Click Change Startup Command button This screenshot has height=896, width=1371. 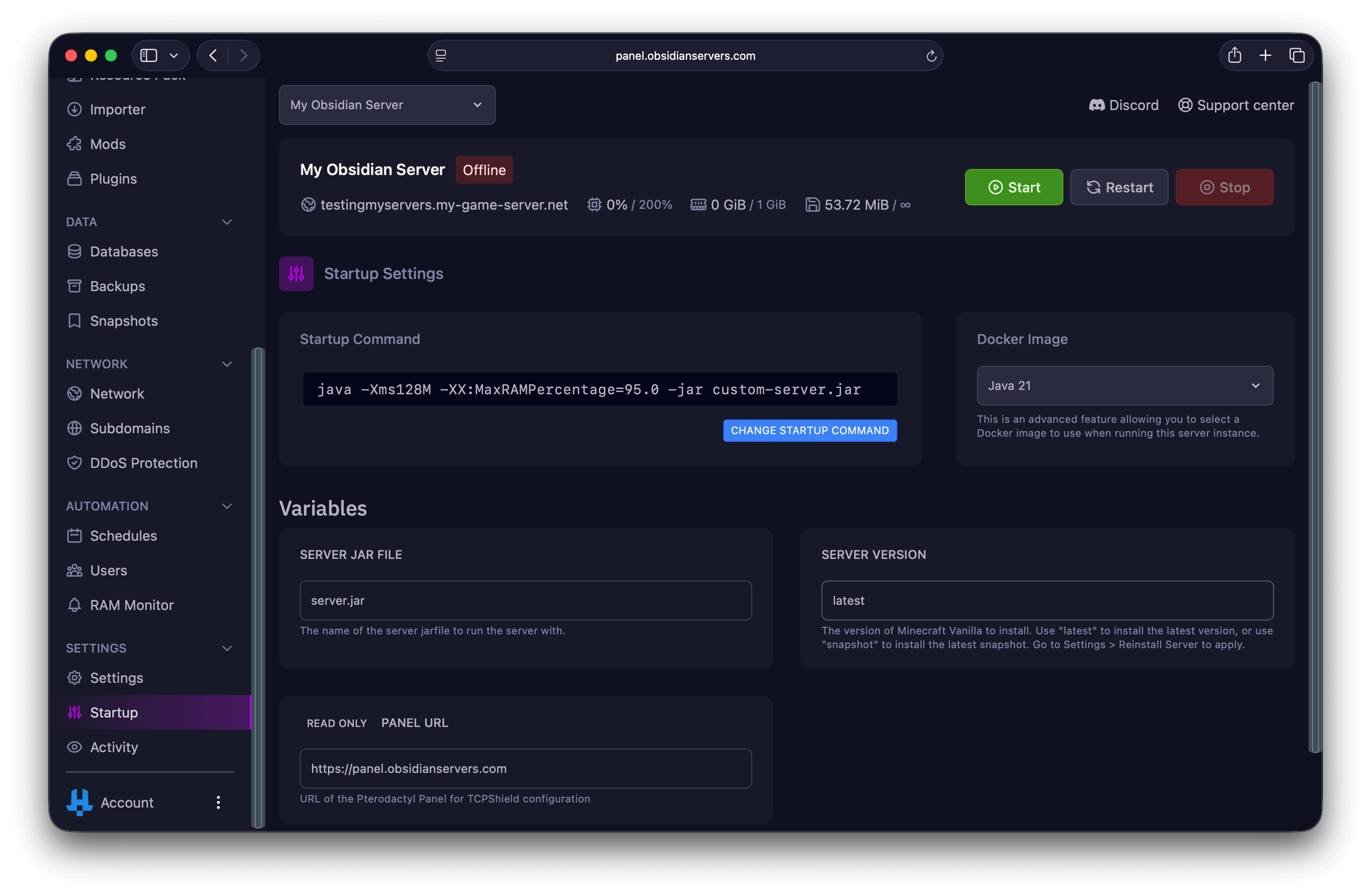coord(809,431)
